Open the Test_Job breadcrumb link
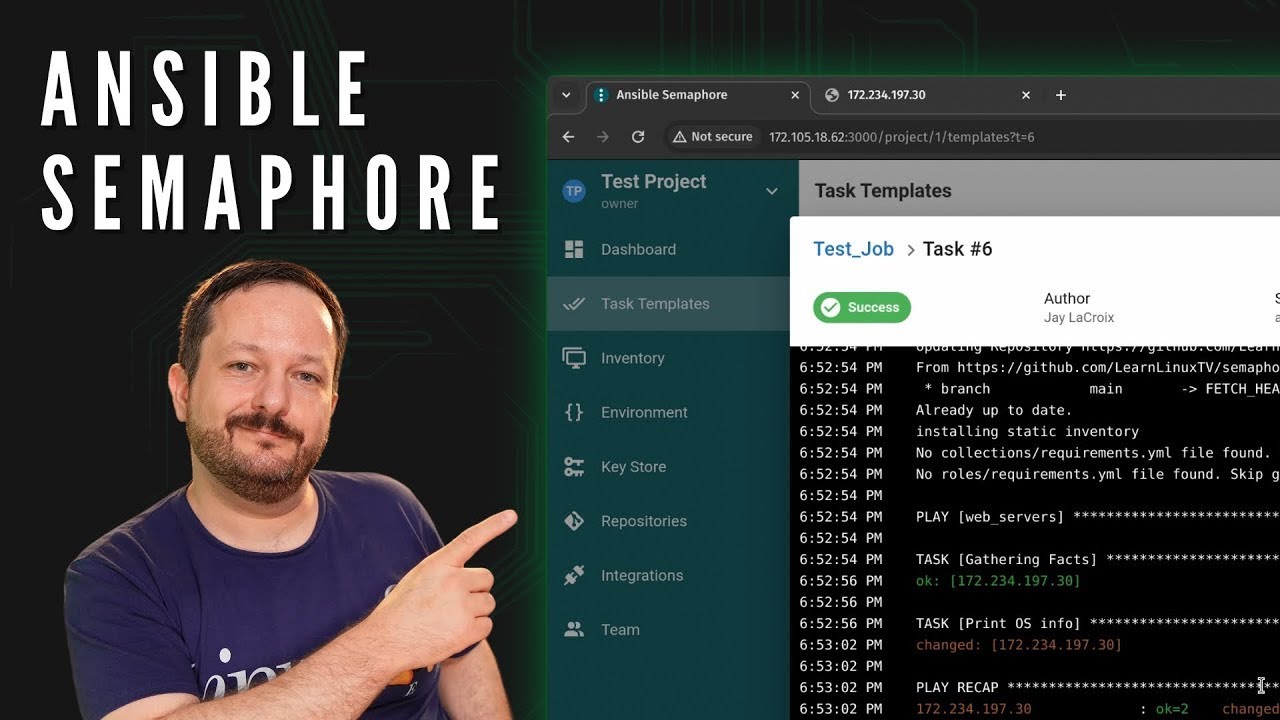This screenshot has width=1280, height=720. coord(853,249)
